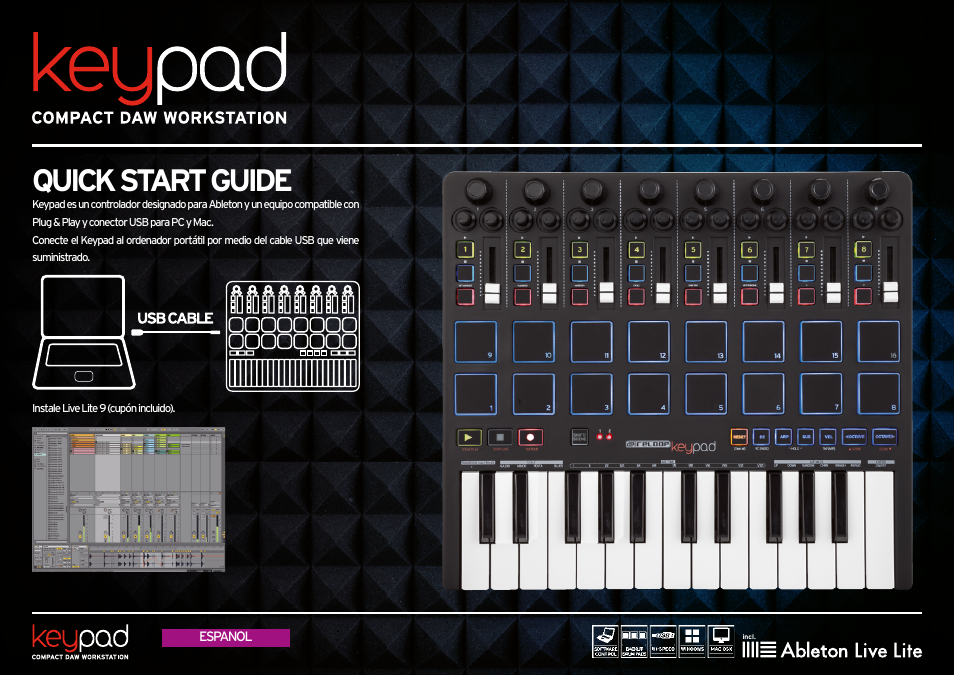The image size is (954, 675).
Task: Click the 'QUICK START GUIDE' heading
Action: pos(162,180)
